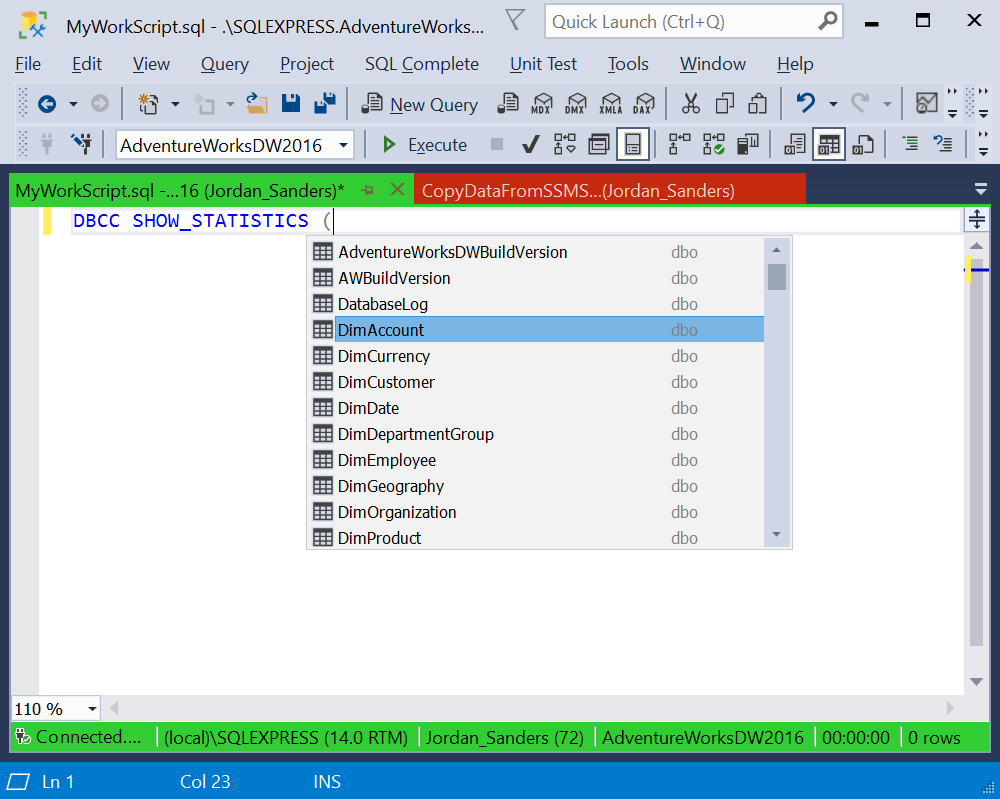Uncomment the selected lines

[x=943, y=144]
